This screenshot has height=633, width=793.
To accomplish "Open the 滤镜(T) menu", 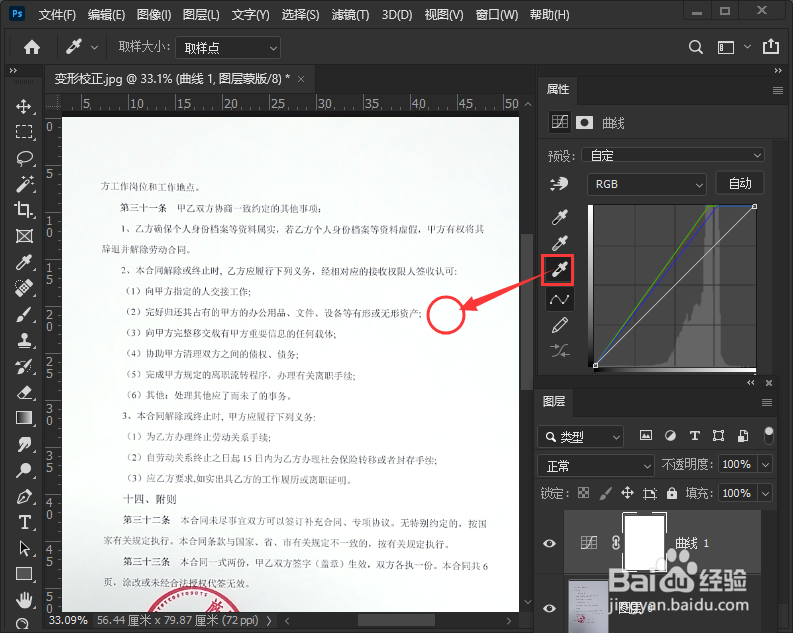I will tap(350, 15).
